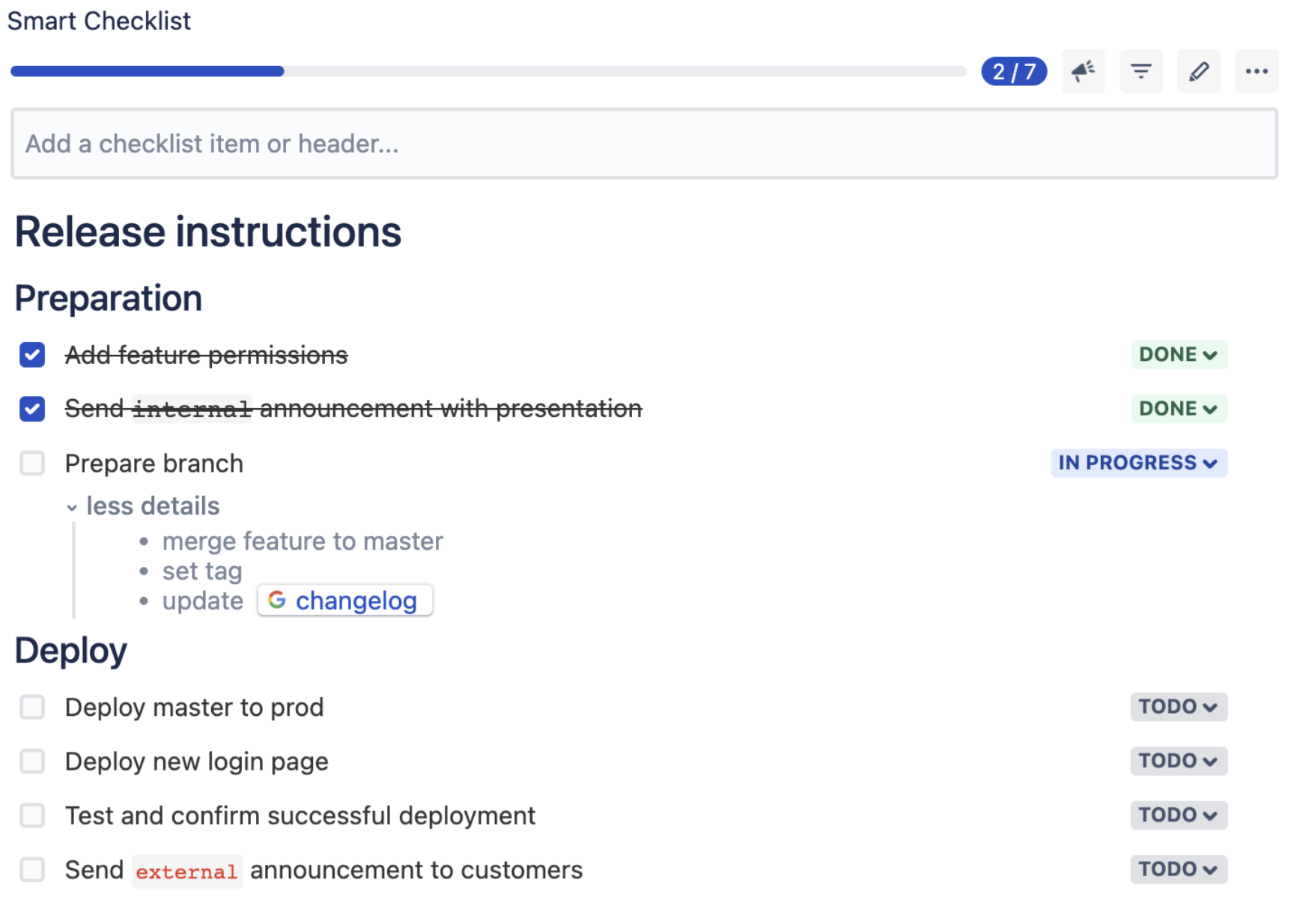Viewport: 1300px width, 924px height.
Task: Open the IN PROGRESS status dropdown
Action: pos(1138,463)
